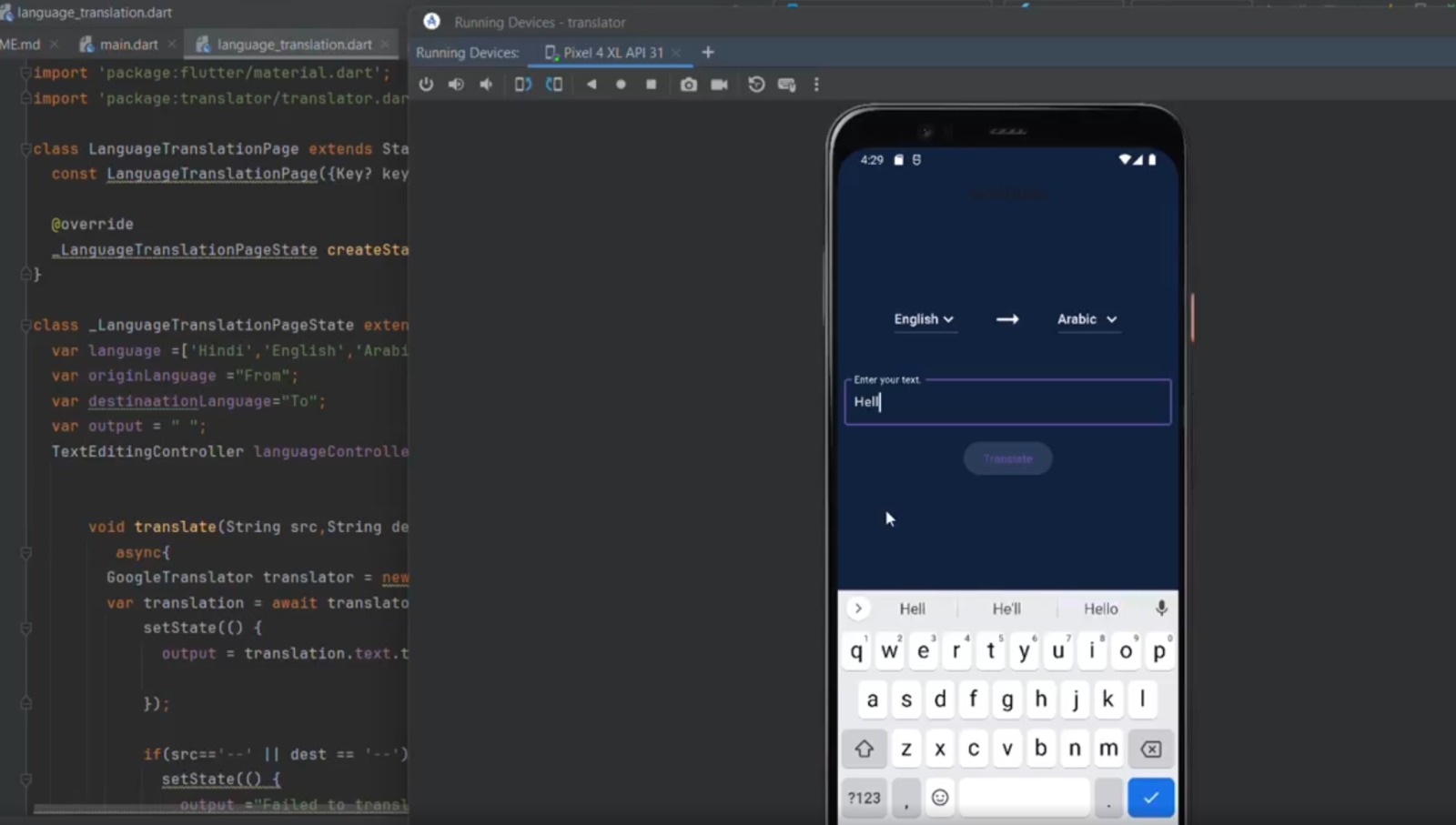
Task: Open the Arabic target language dropdown
Action: click(x=1087, y=319)
